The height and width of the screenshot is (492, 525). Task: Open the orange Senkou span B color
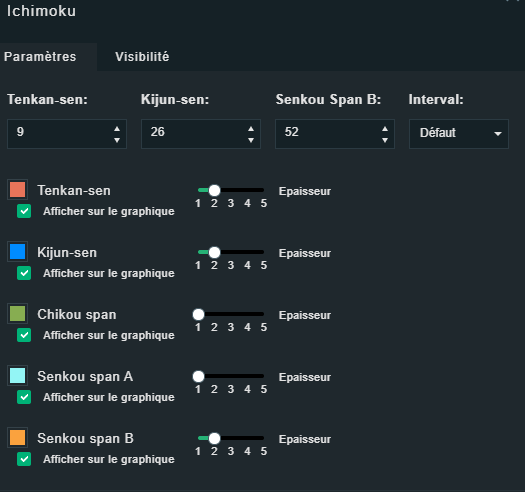[x=17, y=437]
